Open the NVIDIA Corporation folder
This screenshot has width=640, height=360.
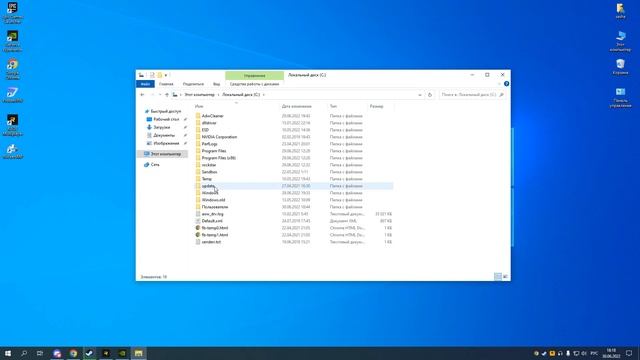tap(219, 137)
